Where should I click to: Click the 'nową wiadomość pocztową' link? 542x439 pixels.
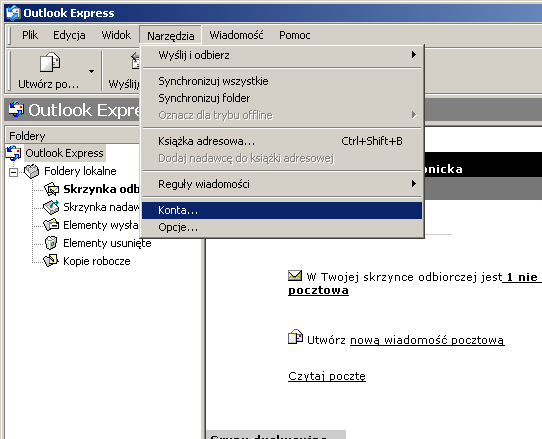tap(427, 340)
